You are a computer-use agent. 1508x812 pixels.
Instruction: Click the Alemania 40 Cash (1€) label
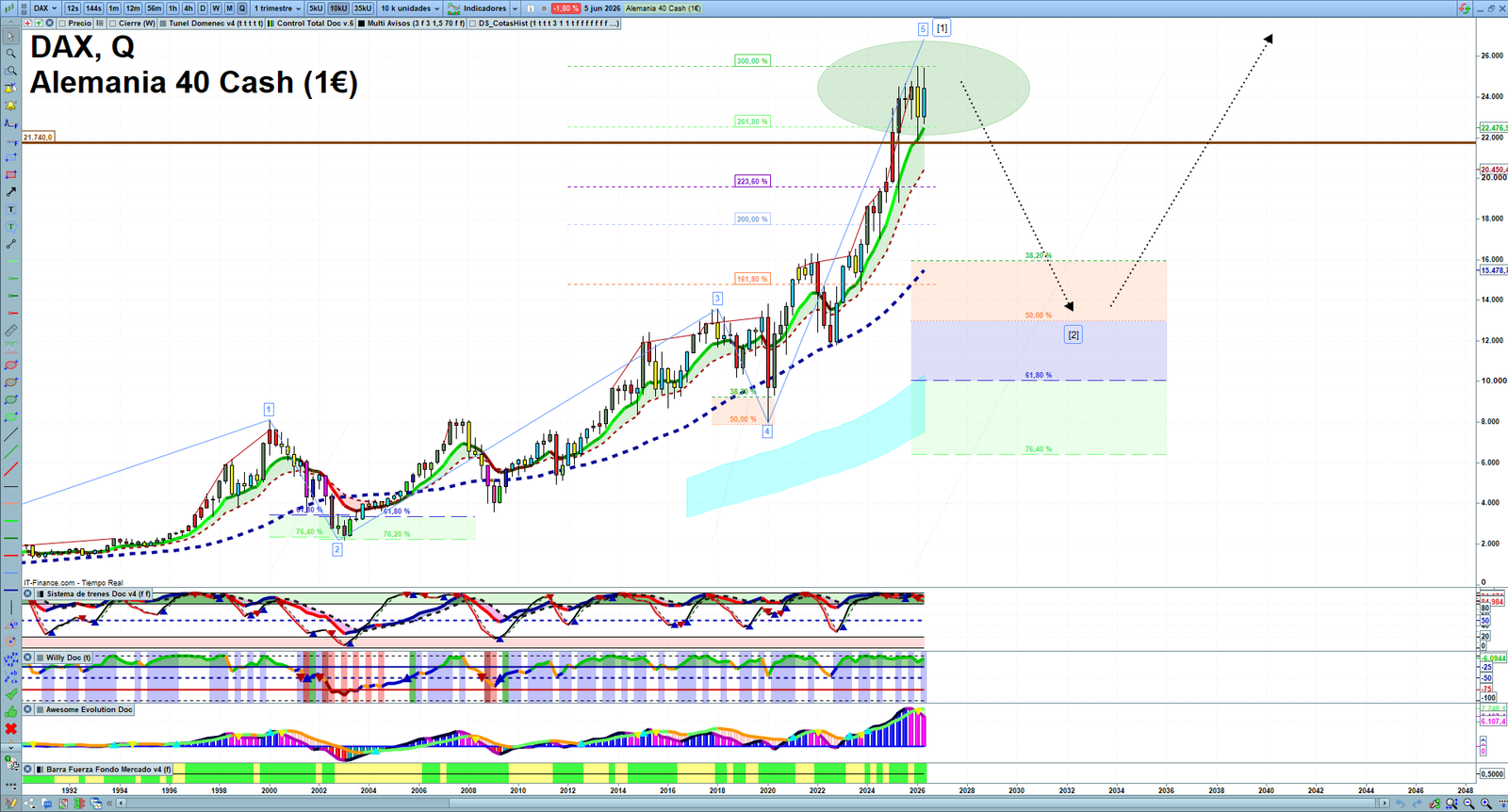(x=664, y=8)
